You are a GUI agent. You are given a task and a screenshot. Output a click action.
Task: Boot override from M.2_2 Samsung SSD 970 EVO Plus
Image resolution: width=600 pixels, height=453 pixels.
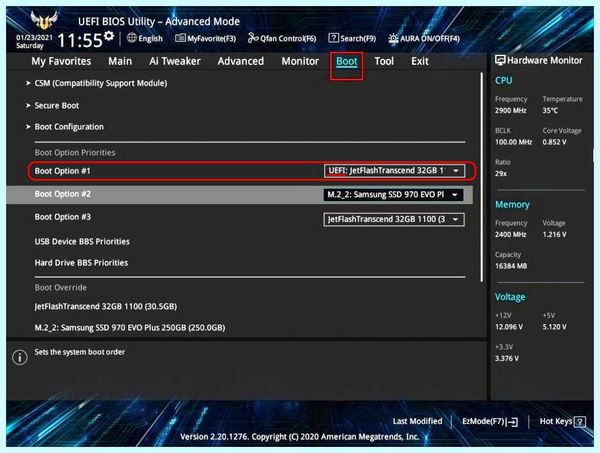(x=130, y=328)
